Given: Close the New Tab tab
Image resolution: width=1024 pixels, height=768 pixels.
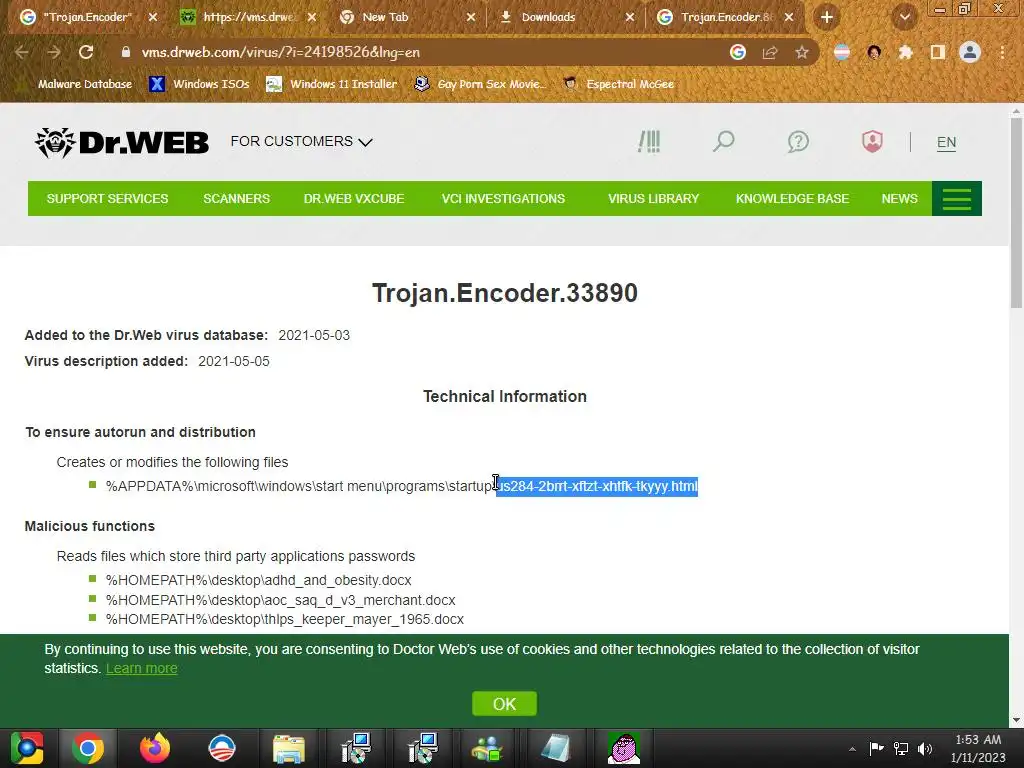Looking at the screenshot, I should 471,17.
